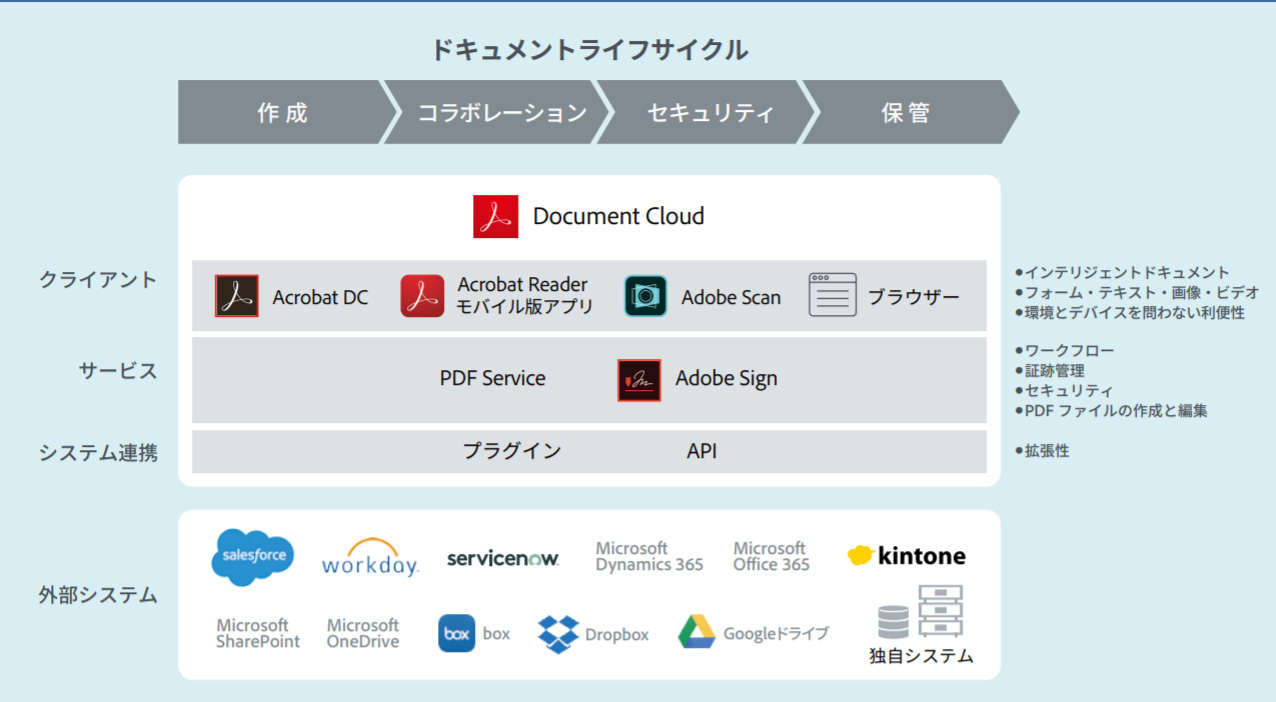Select the ブラウザー label text
Image resolution: width=1276 pixels, height=702 pixels.
click(x=913, y=297)
